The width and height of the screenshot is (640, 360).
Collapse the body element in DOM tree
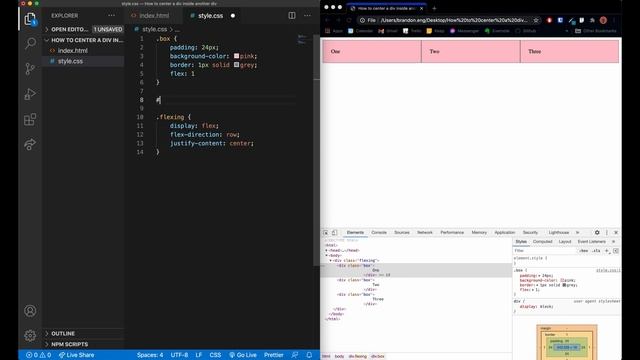tap(327, 256)
